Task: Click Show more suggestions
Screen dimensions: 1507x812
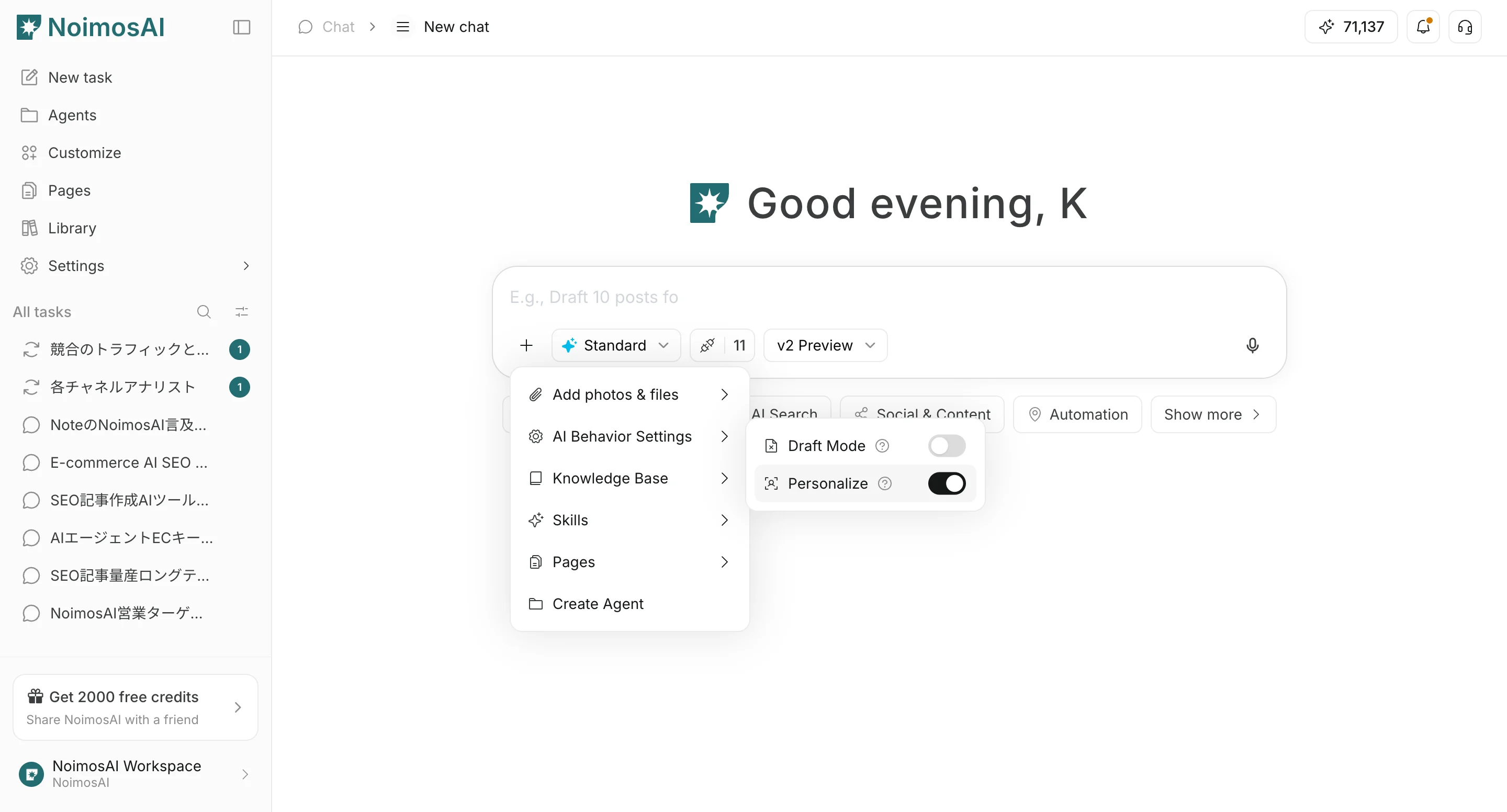Action: [1213, 414]
